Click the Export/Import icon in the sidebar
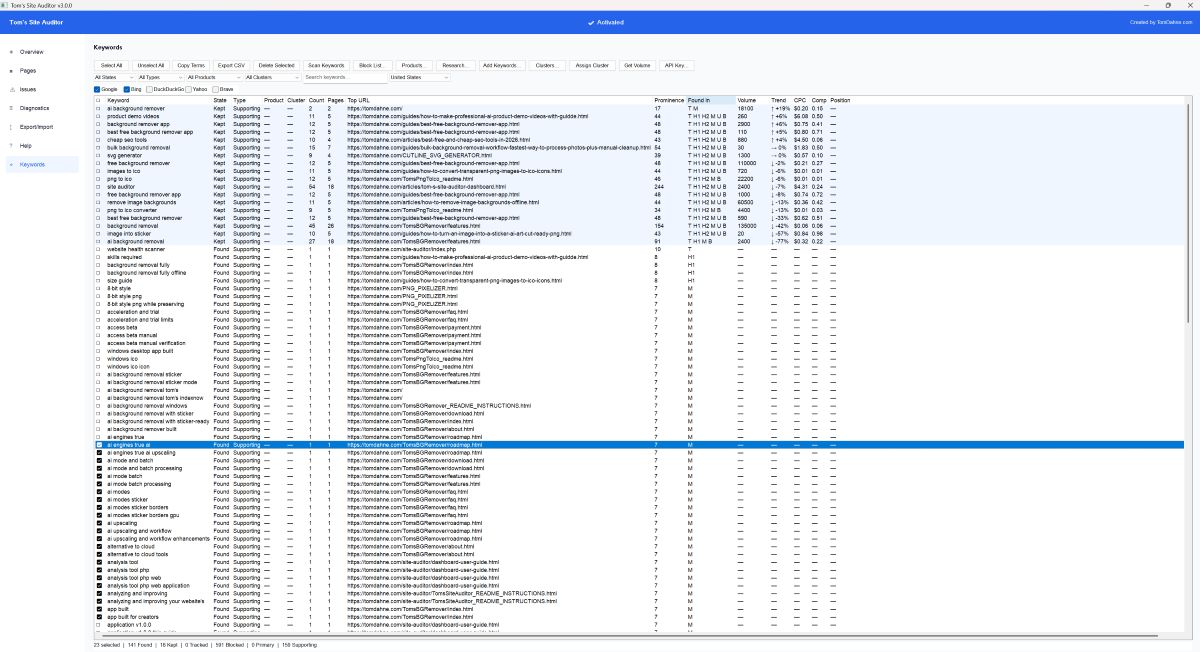Image resolution: width=1200 pixels, height=652 pixels. coord(12,125)
